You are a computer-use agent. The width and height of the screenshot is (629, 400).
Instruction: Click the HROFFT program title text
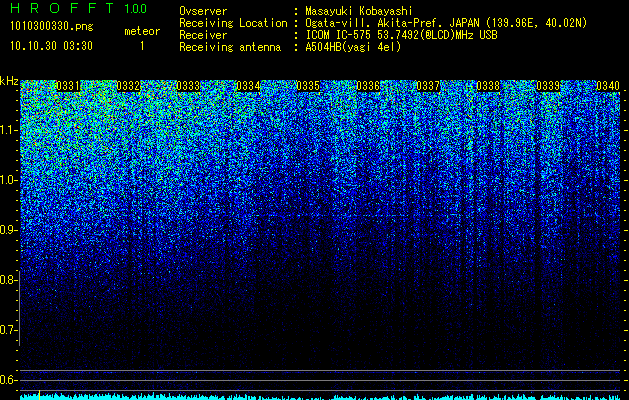point(62,8)
